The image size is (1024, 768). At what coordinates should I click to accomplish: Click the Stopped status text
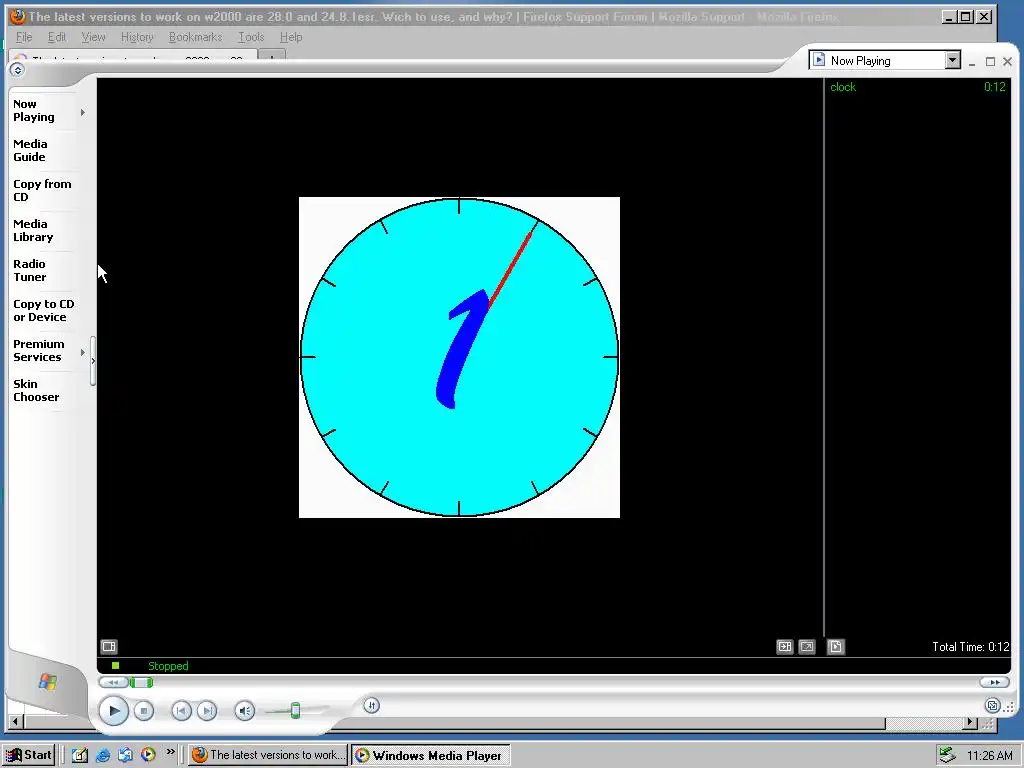(168, 665)
